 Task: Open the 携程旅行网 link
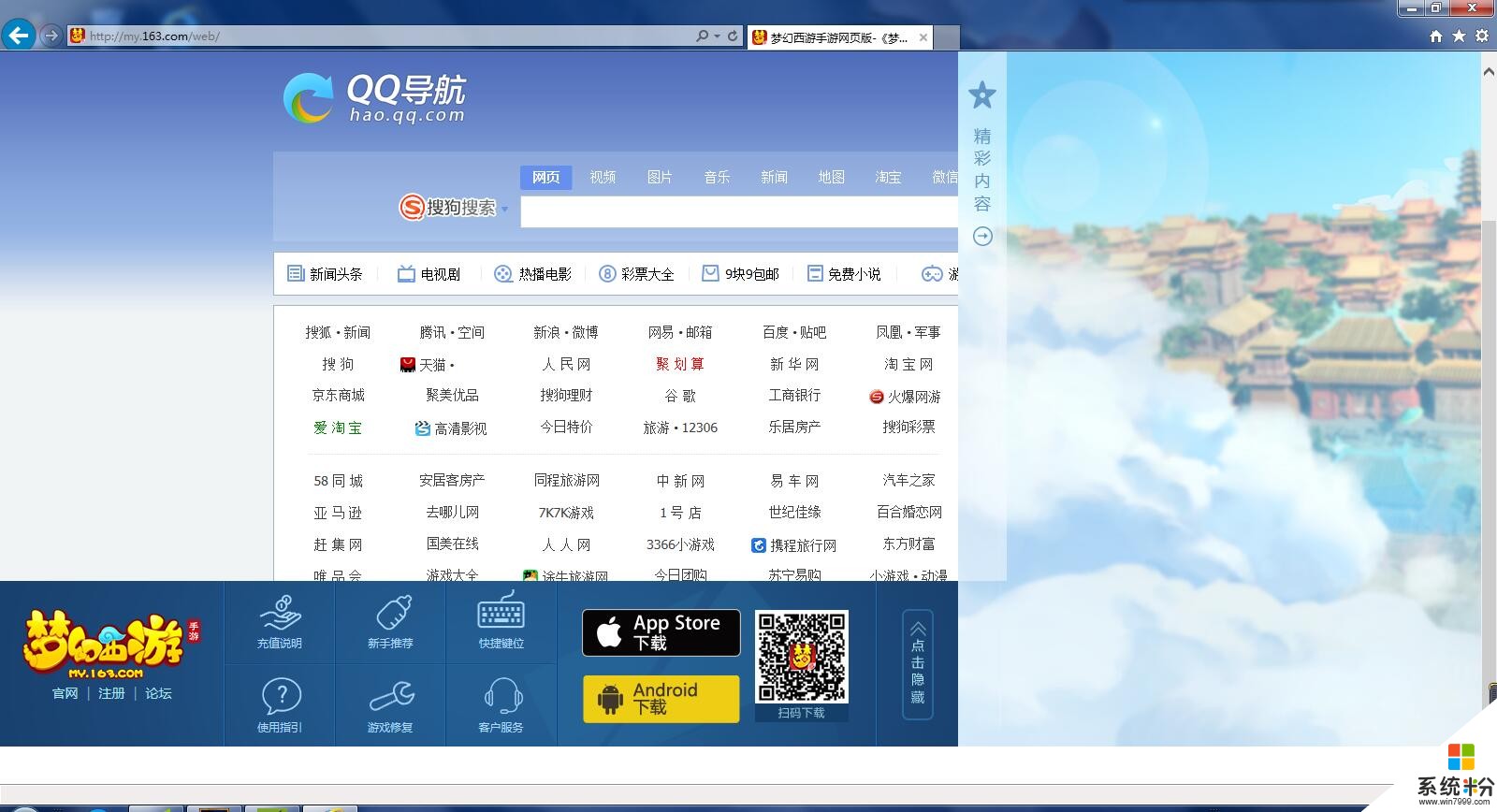tap(794, 545)
